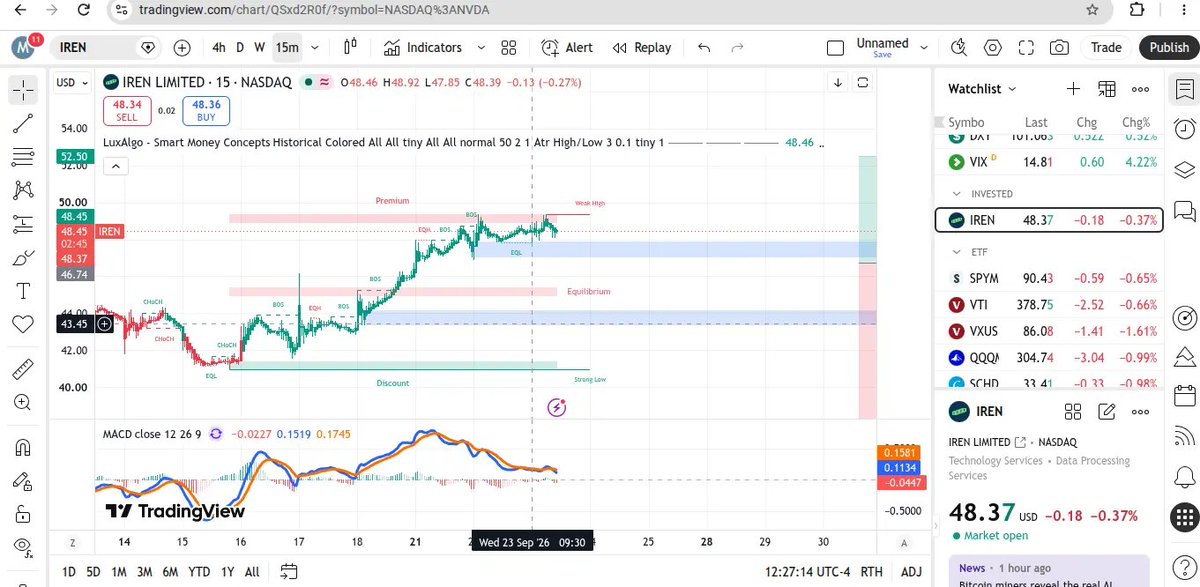Viewport: 1200px width, 587px height.
Task: Select the crosshair cursor tool
Action: (x=23, y=90)
